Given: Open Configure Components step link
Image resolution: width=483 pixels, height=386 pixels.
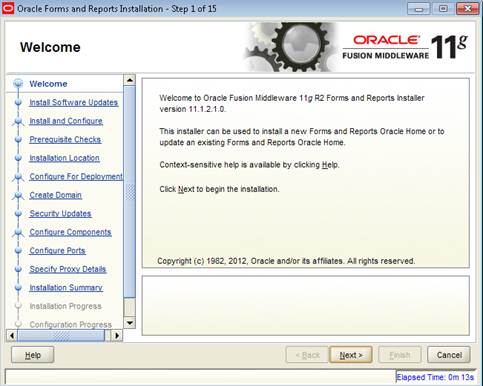Looking at the screenshot, I should [x=70, y=232].
